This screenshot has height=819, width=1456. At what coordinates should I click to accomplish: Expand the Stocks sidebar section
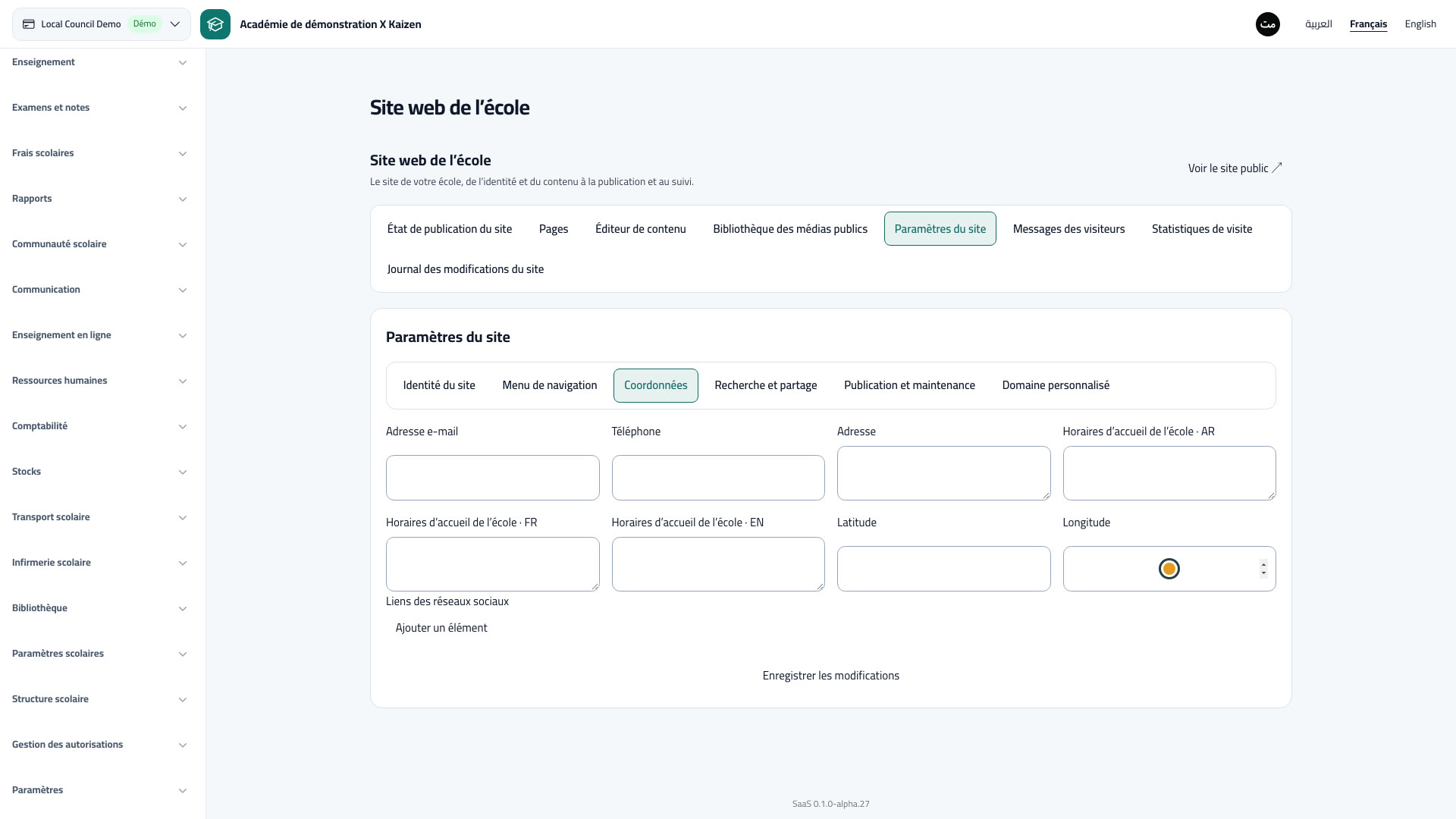click(99, 472)
